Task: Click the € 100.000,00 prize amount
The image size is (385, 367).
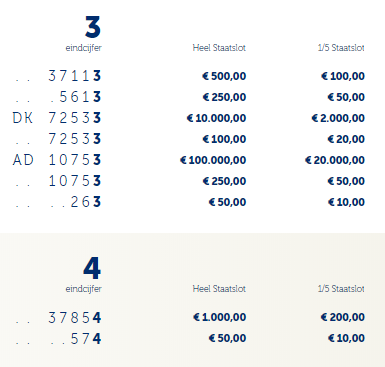Action: 213,160
